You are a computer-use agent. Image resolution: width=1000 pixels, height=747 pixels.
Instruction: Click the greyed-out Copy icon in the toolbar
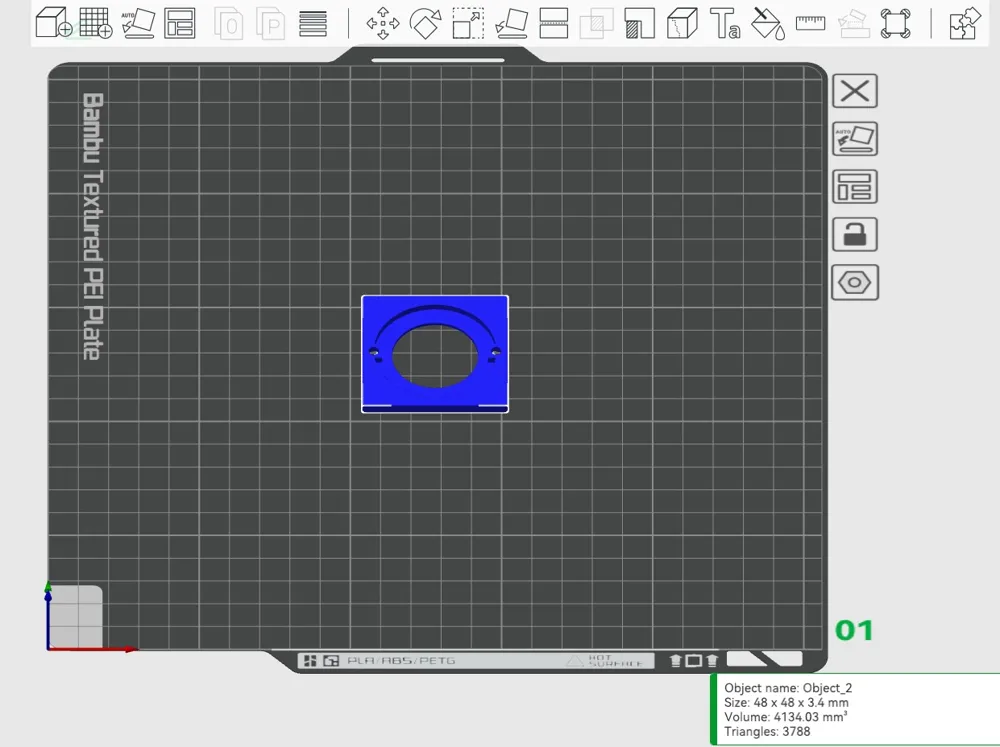tap(228, 23)
